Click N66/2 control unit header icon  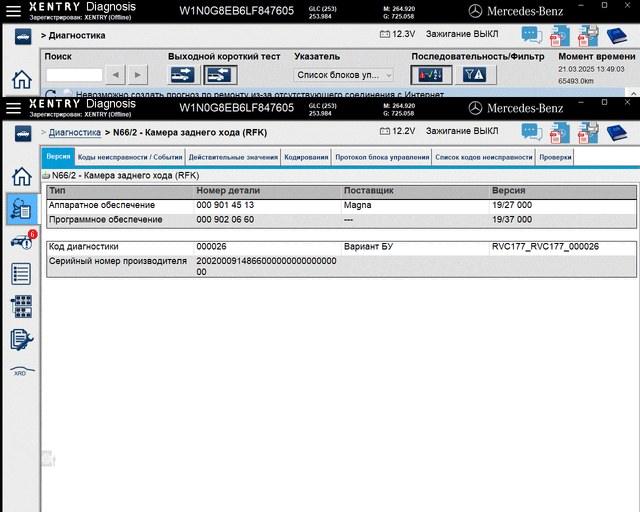(46, 176)
